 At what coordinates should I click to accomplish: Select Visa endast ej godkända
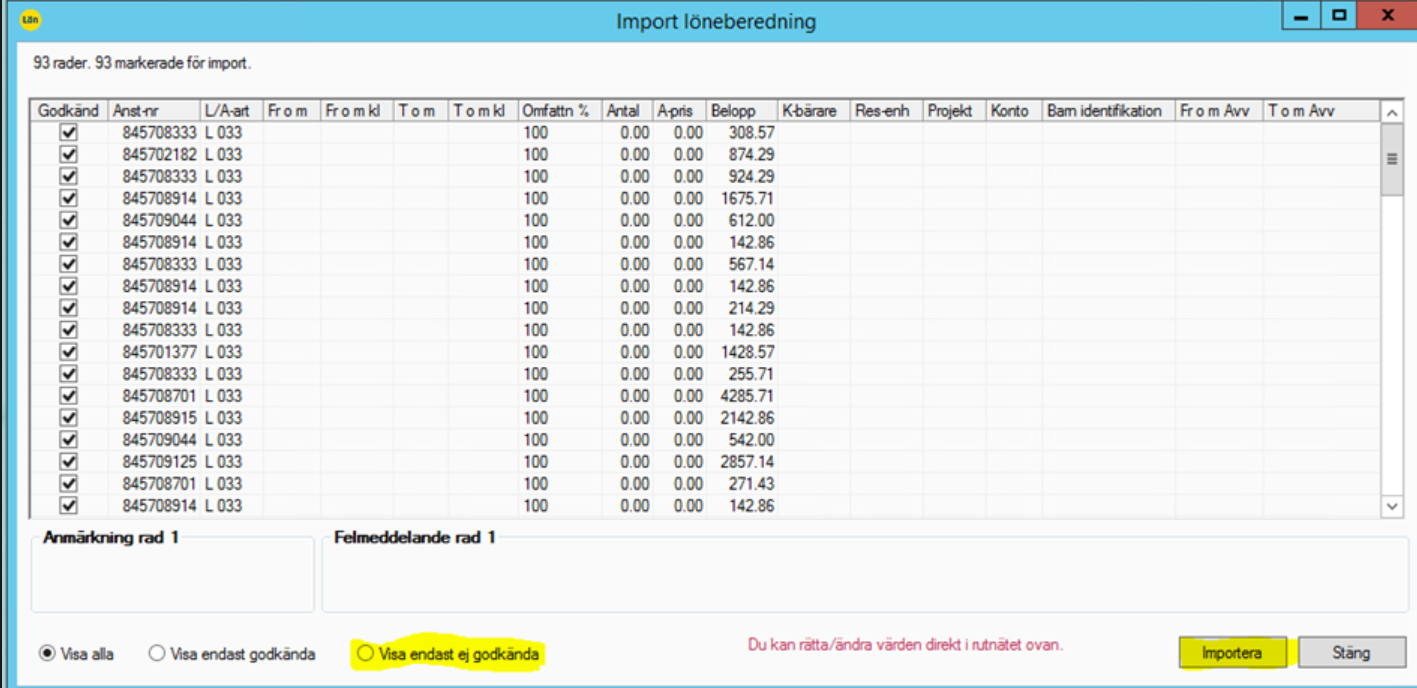coord(366,653)
